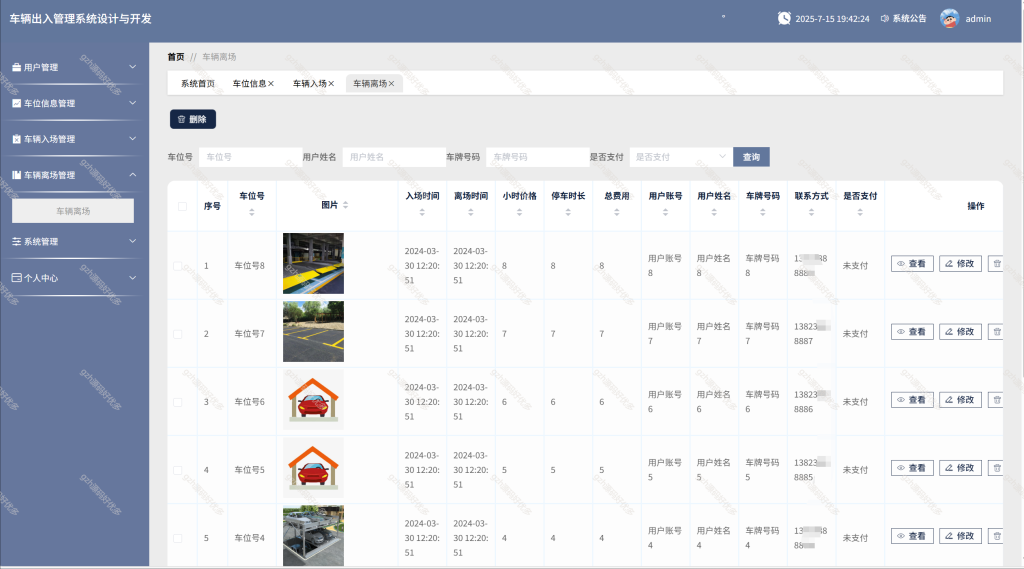Sort by 入场时间 column arrows
Viewport: 1024px width, 569px height.
pos(422,212)
